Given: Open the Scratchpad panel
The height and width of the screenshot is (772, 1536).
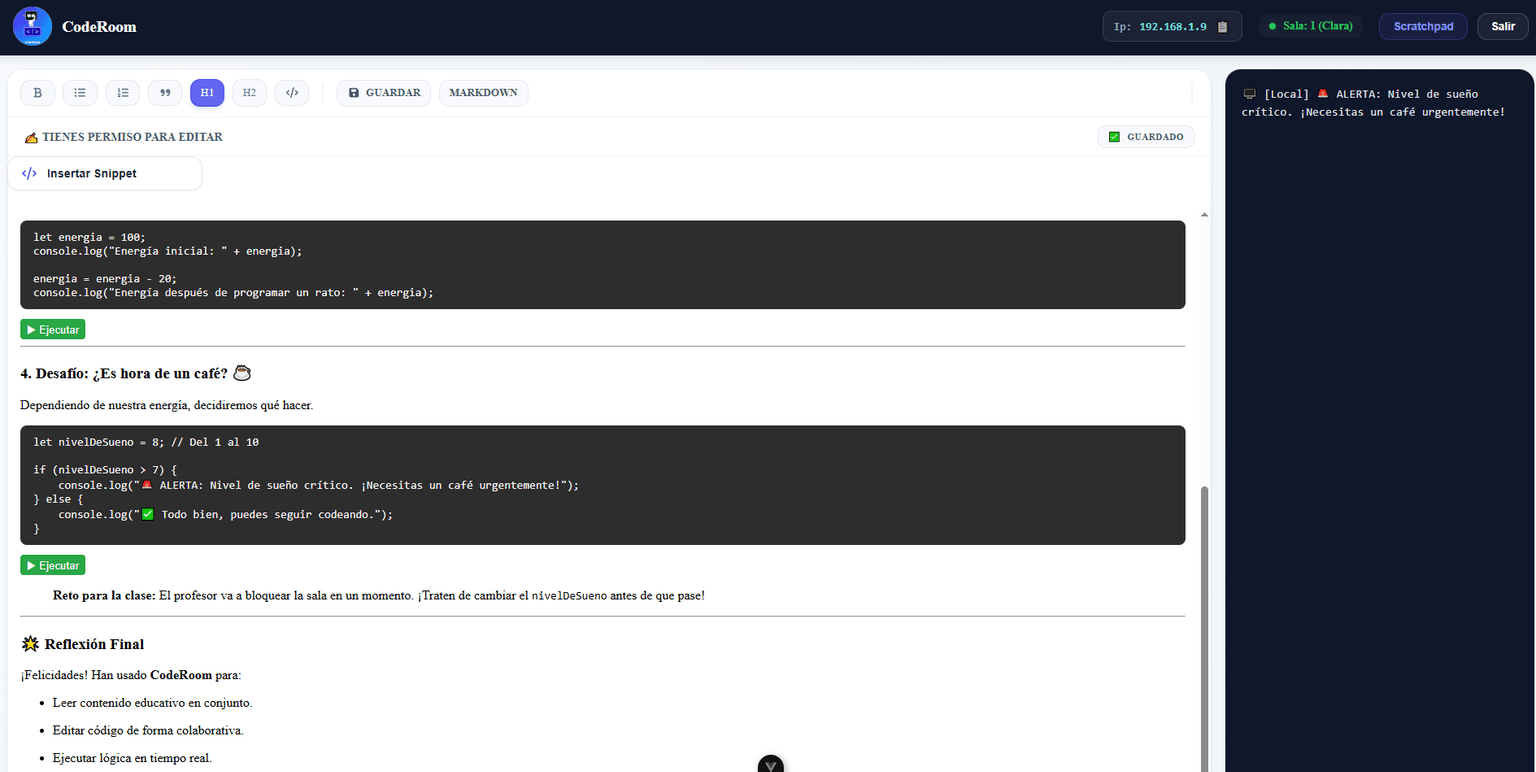Looking at the screenshot, I should point(1422,26).
